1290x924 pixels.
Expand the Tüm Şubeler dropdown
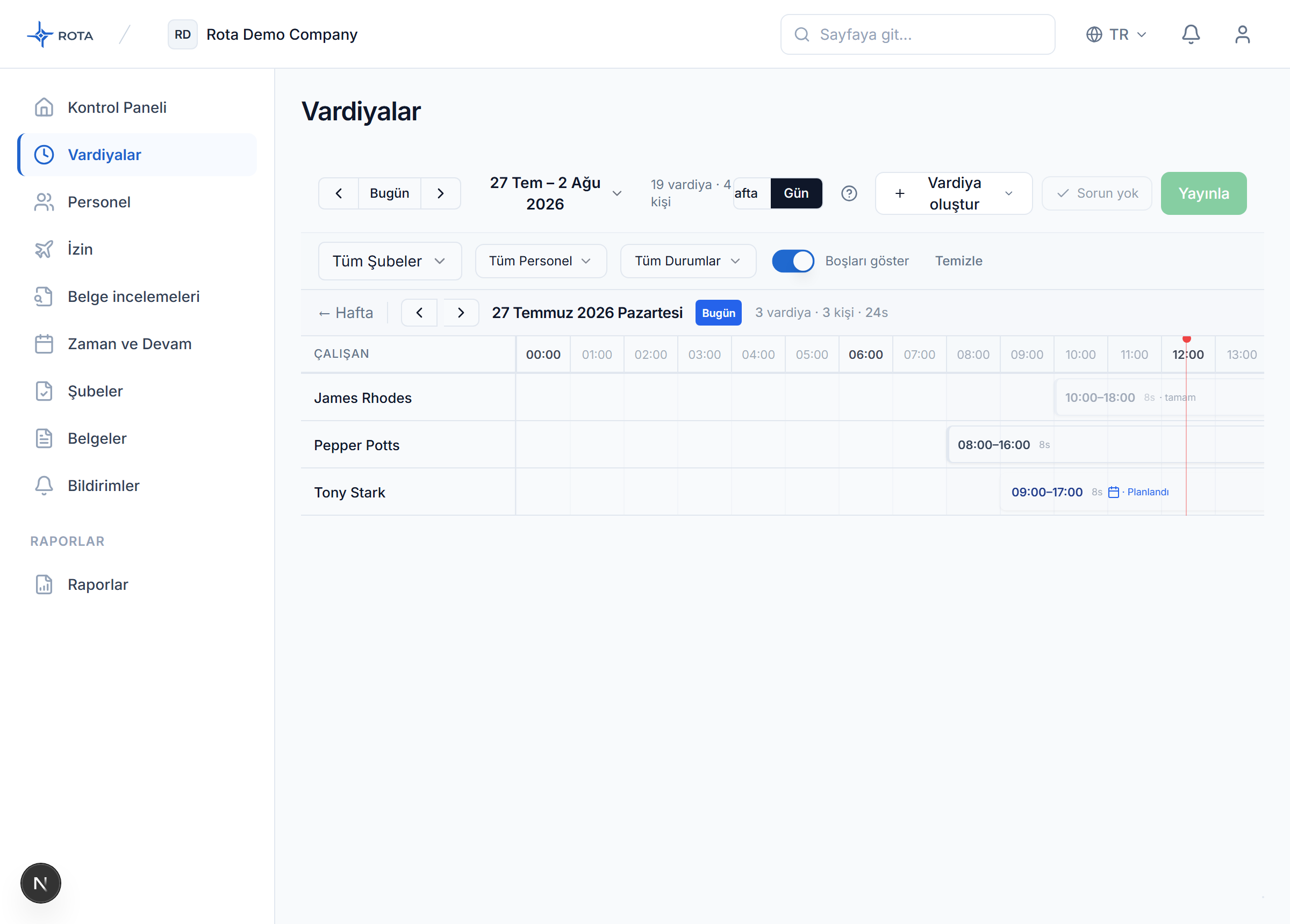(x=390, y=261)
